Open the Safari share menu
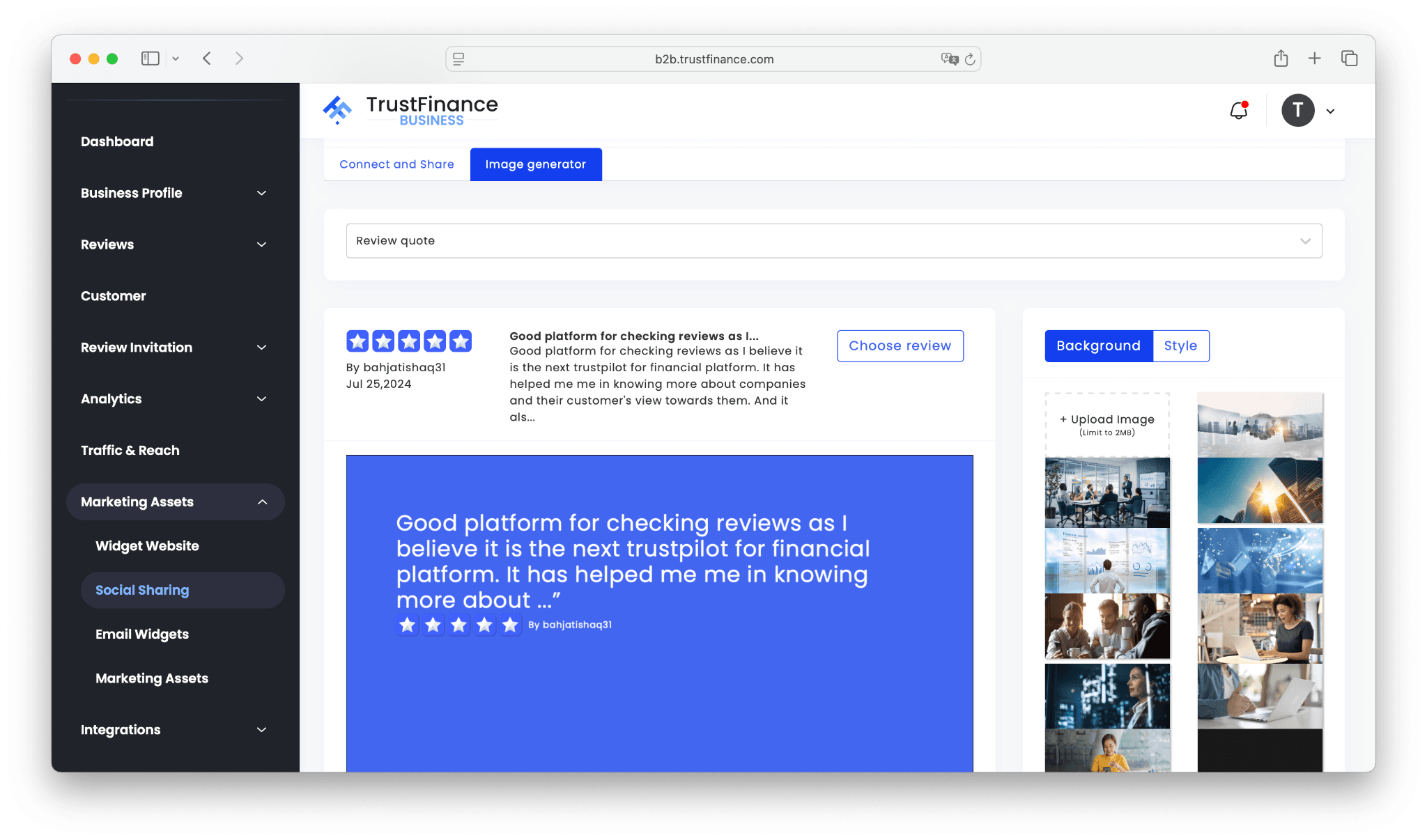Viewport: 1427px width, 840px height. point(1280,59)
